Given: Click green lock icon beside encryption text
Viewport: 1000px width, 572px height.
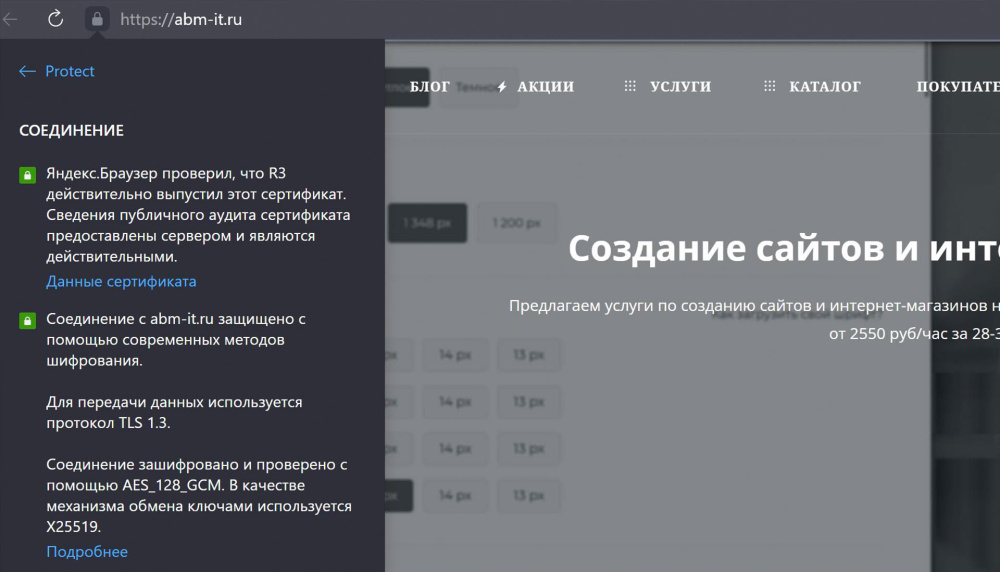Looking at the screenshot, I should click(28, 320).
